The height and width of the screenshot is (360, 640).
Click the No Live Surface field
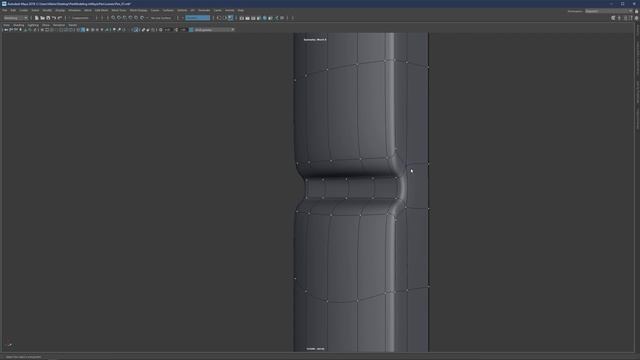tap(161, 18)
